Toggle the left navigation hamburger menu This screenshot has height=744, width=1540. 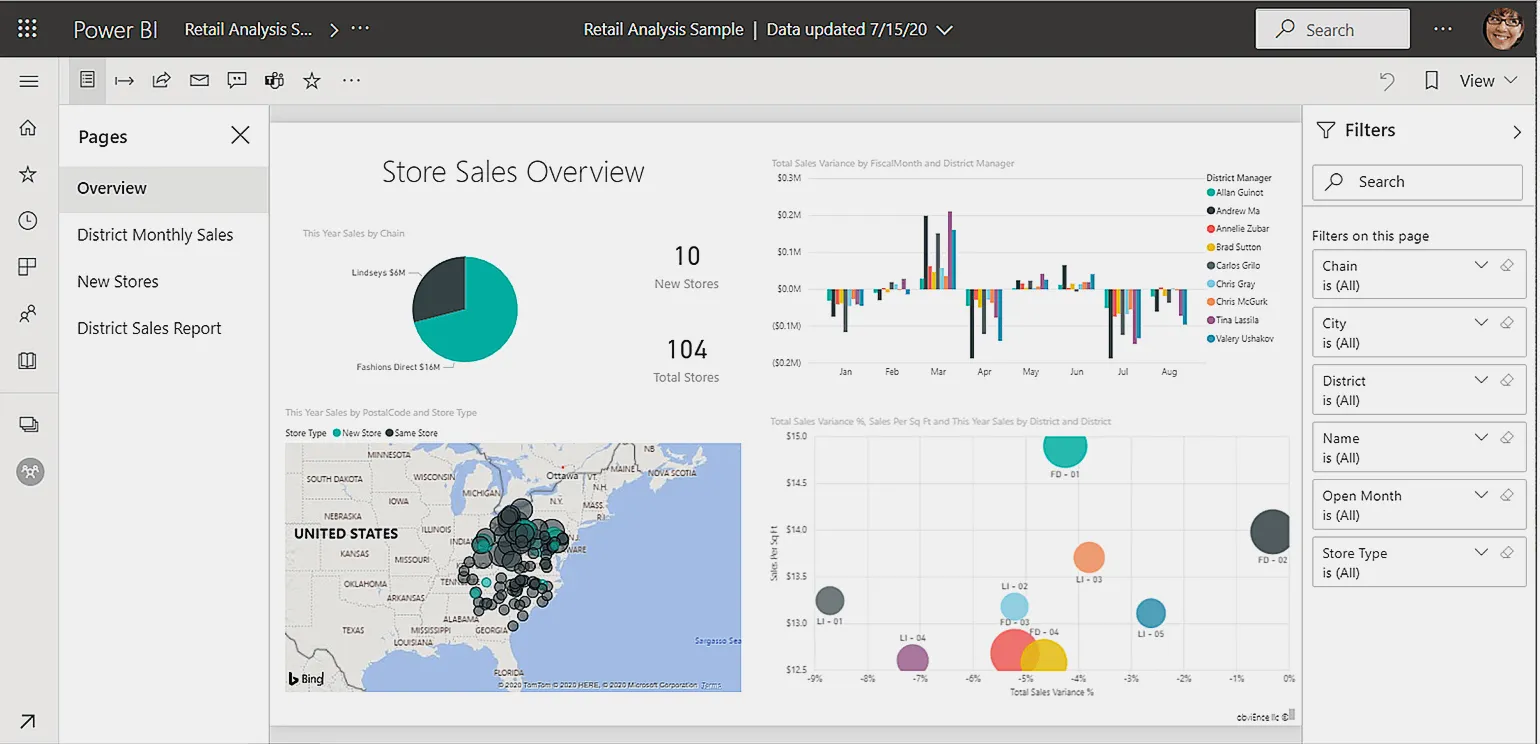click(28, 81)
